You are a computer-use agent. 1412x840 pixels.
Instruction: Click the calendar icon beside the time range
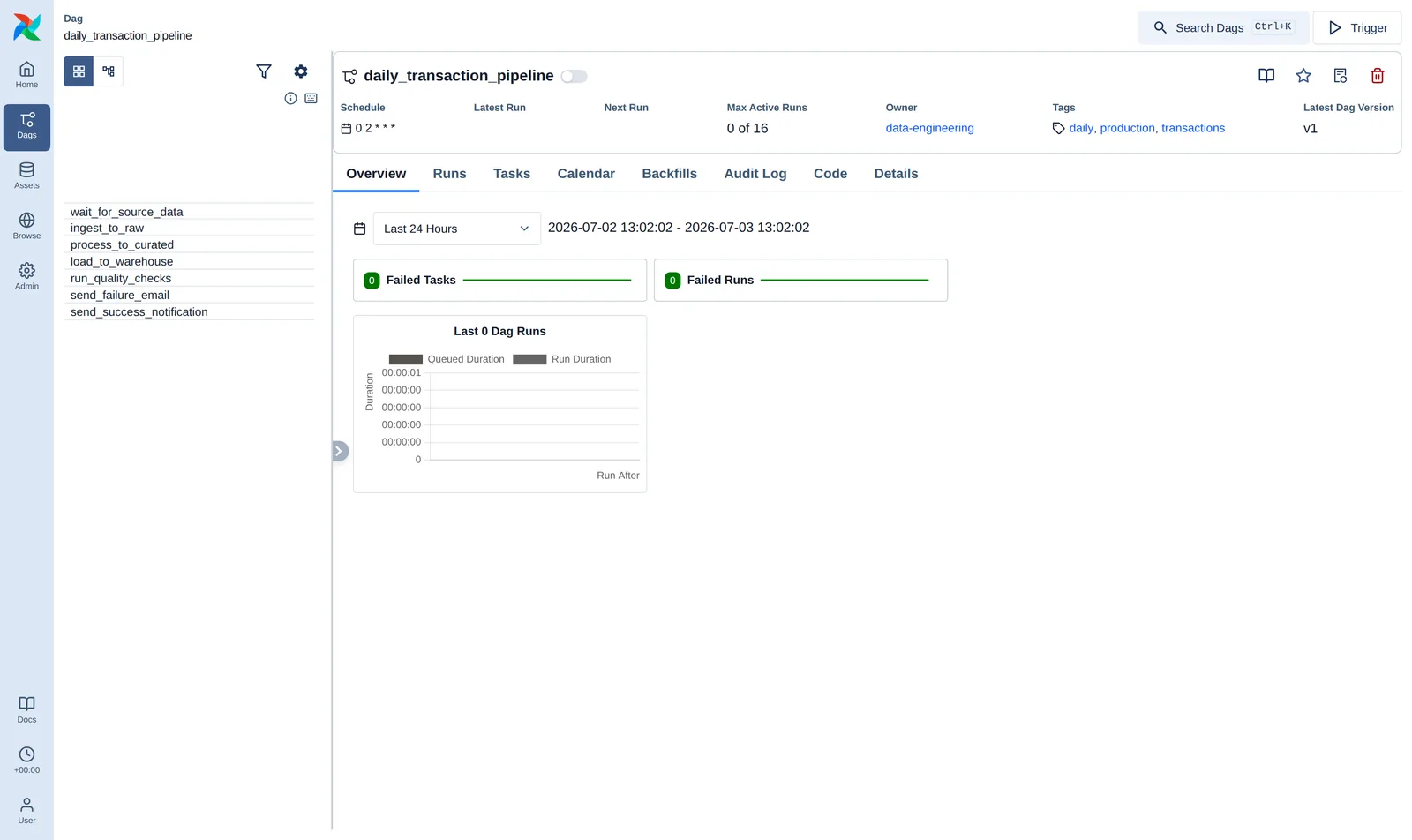tap(359, 229)
